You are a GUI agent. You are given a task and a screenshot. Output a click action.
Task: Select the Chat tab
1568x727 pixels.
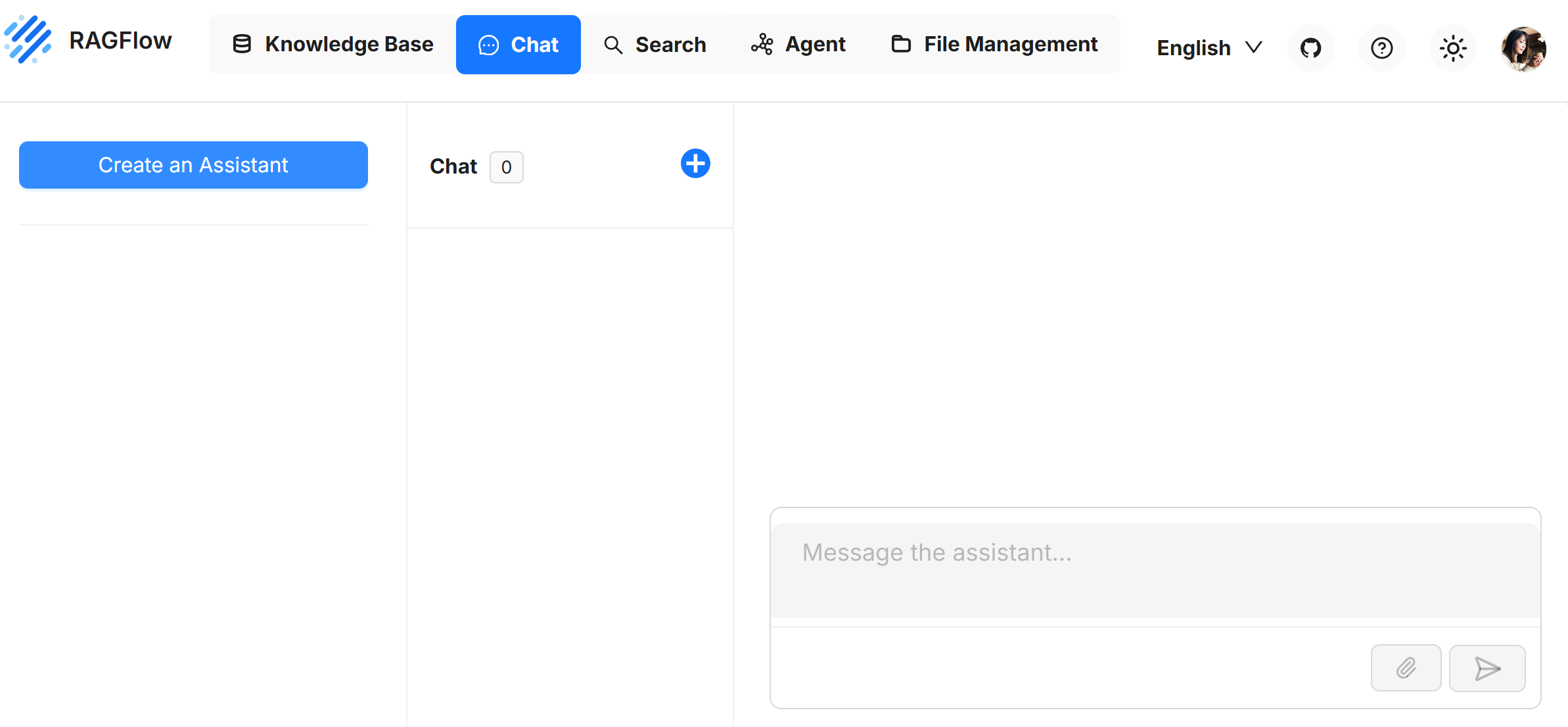tap(518, 45)
